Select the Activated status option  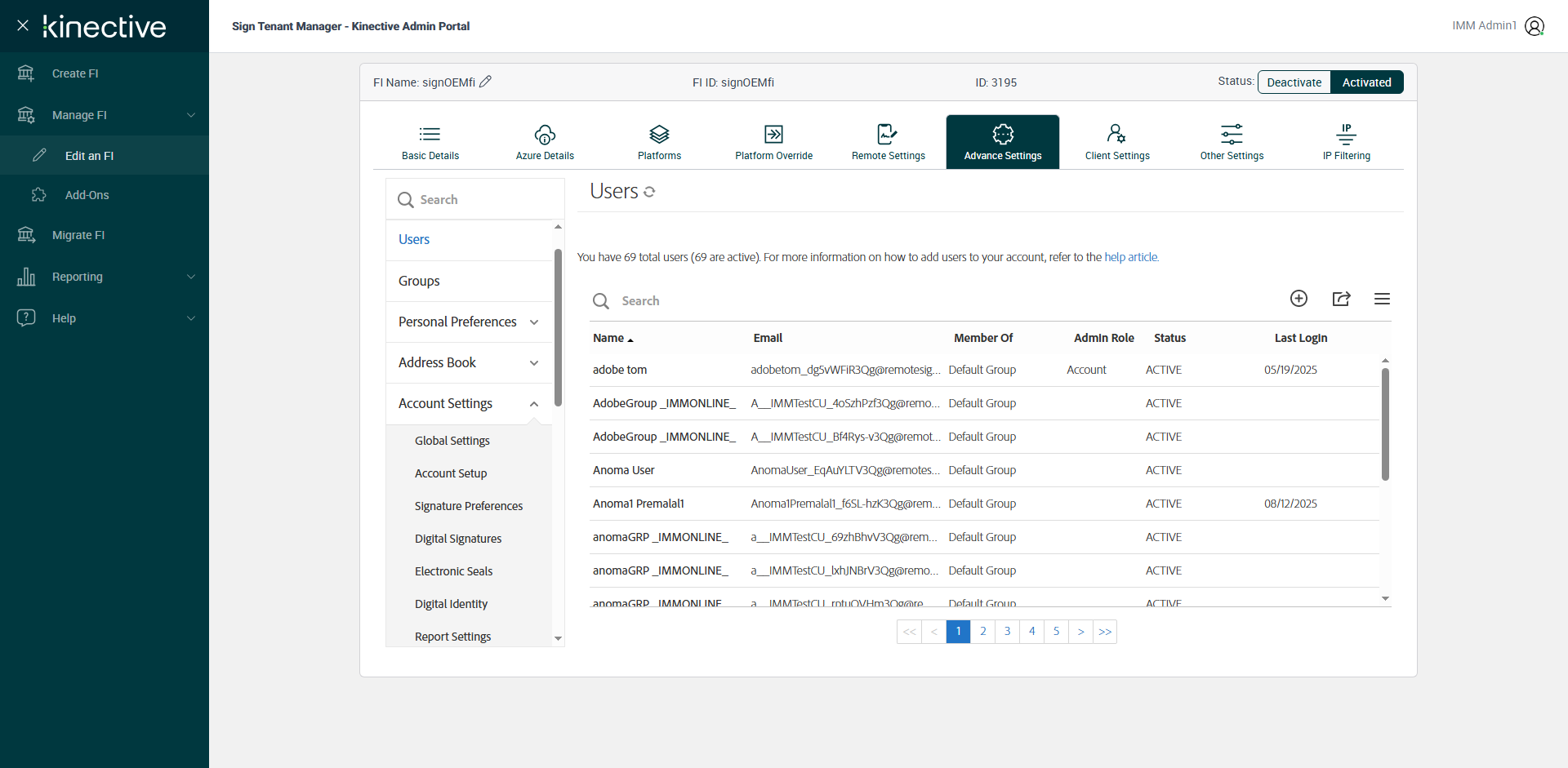tap(1366, 82)
